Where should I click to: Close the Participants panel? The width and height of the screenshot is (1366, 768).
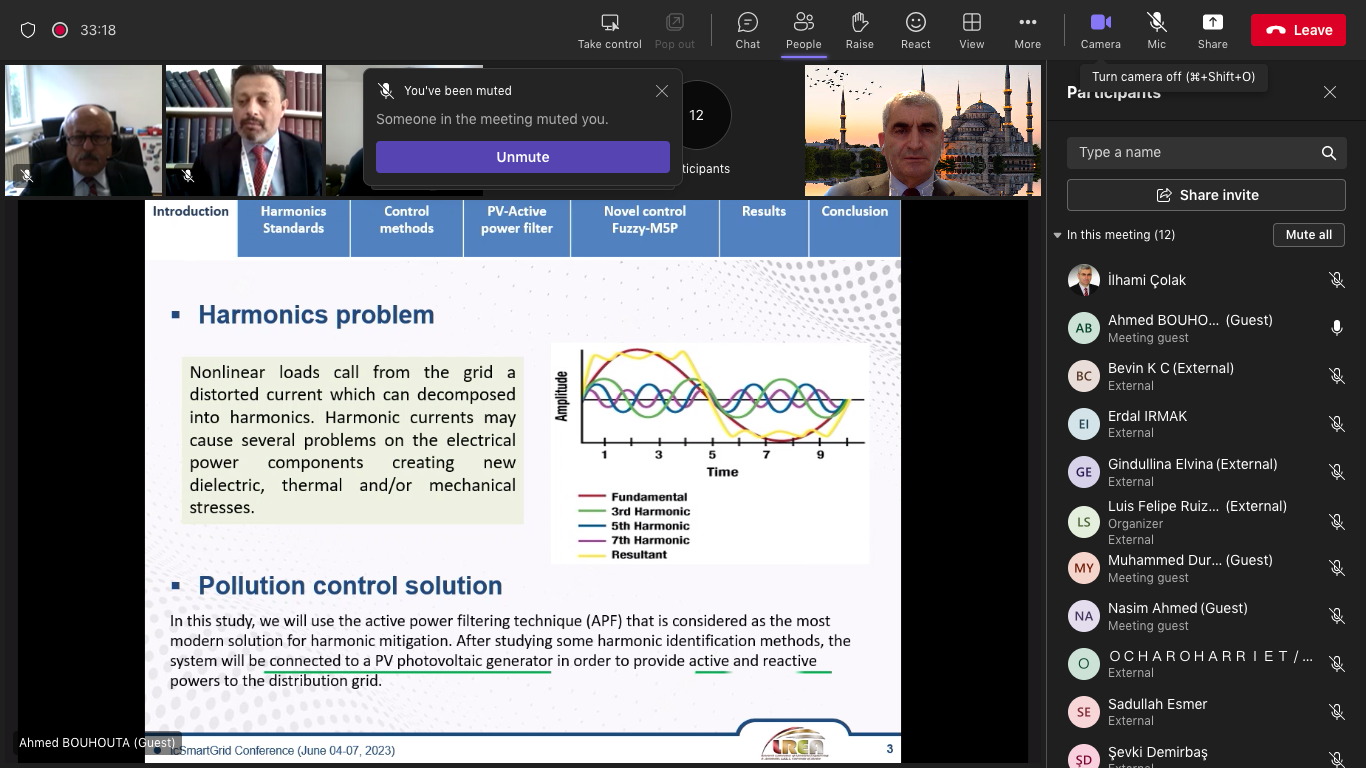tap(1330, 92)
